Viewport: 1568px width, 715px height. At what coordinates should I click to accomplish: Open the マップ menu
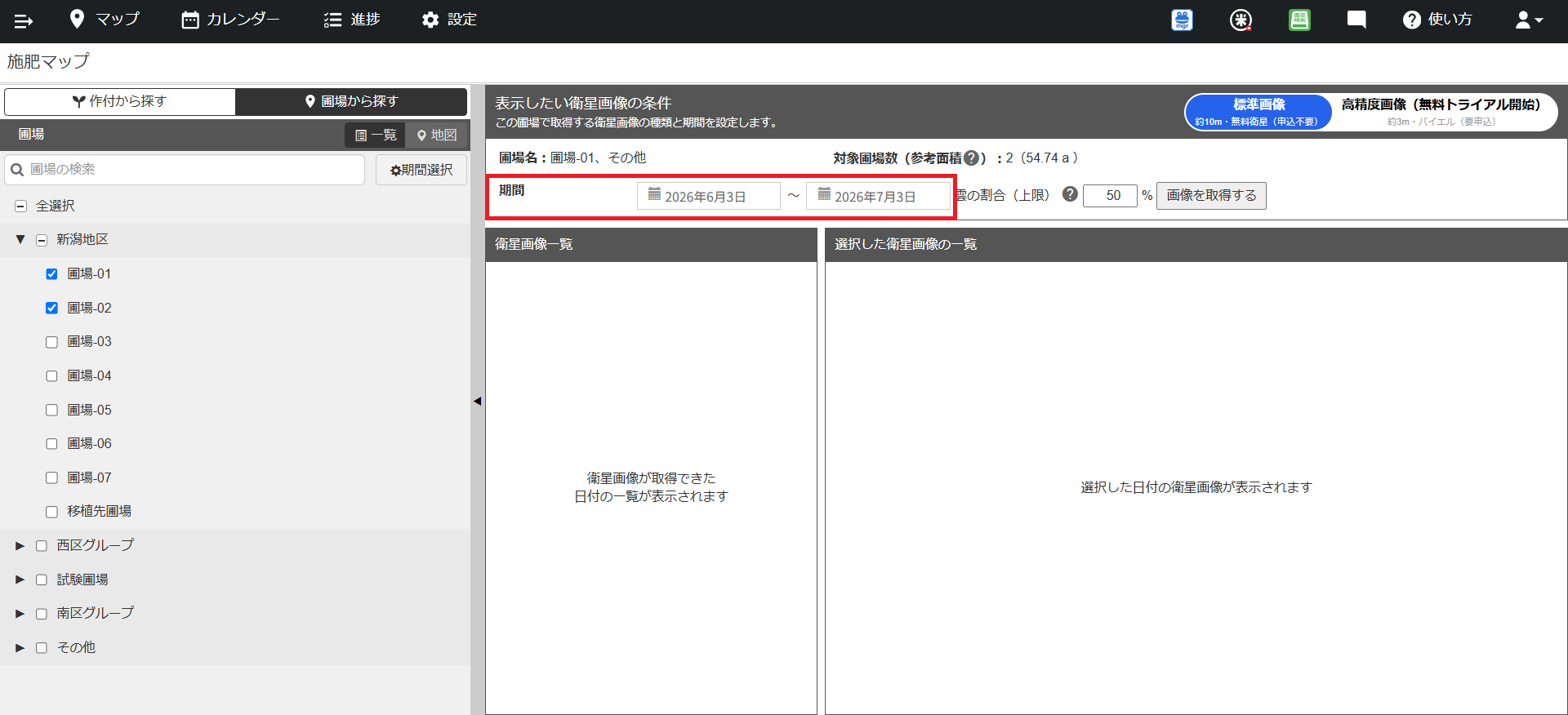pos(105,20)
